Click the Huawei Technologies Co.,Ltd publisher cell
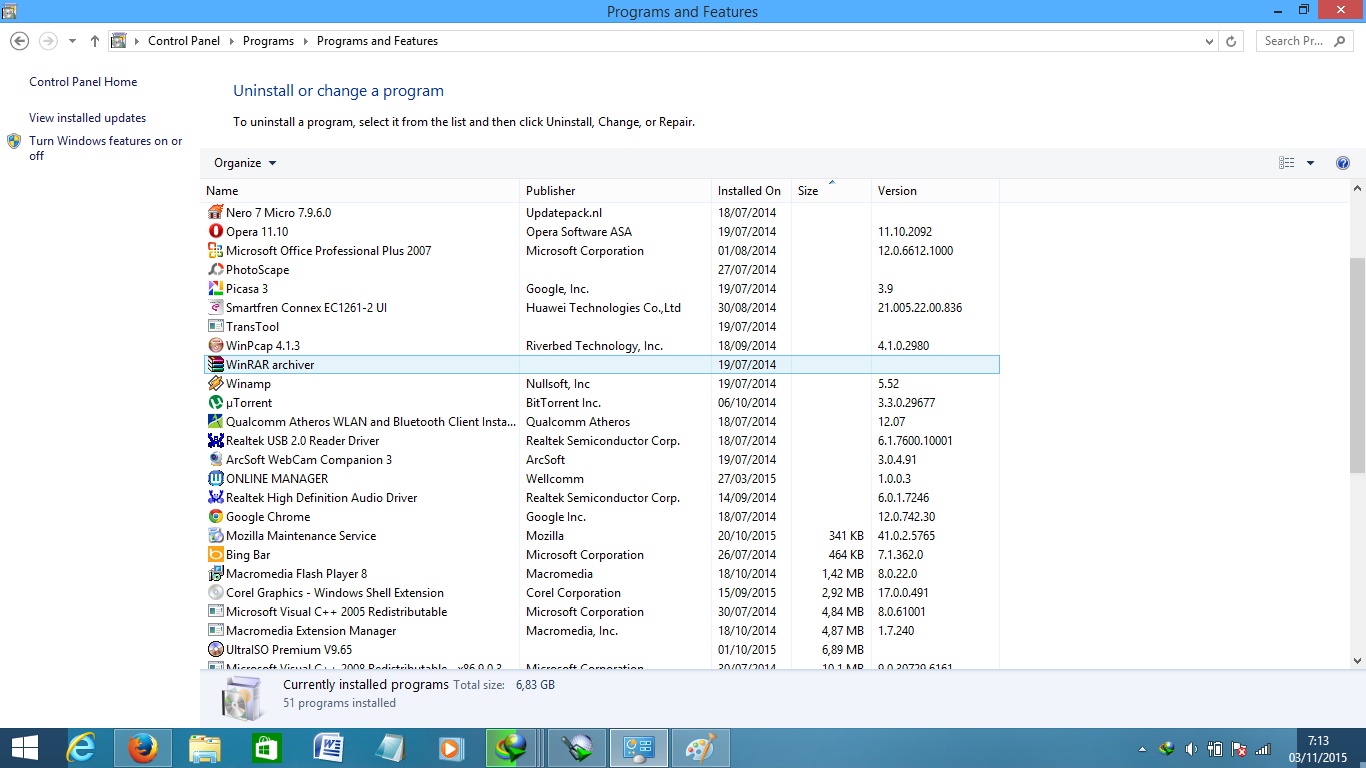1366x768 pixels. point(603,307)
